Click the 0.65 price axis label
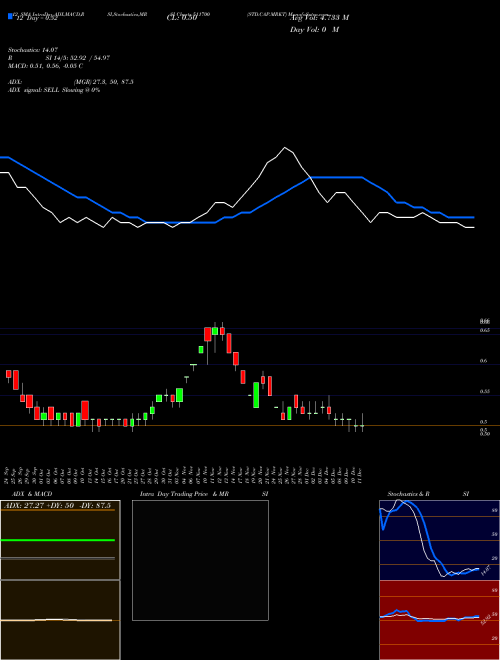This screenshot has height=660, width=500. click(x=484, y=330)
